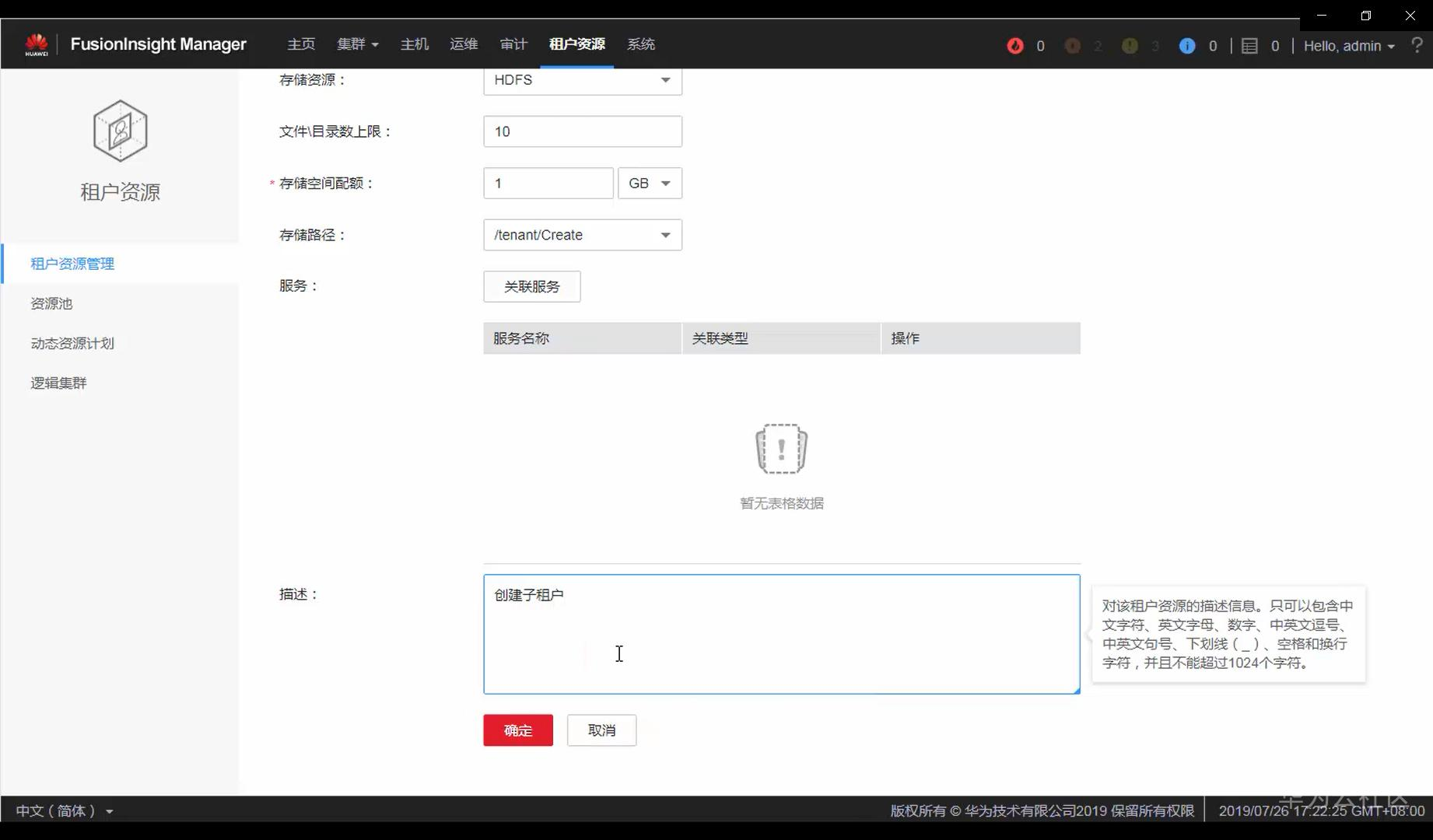This screenshot has width=1433, height=840.
Task: Click the FusionInsight Manager title
Action: [158, 44]
